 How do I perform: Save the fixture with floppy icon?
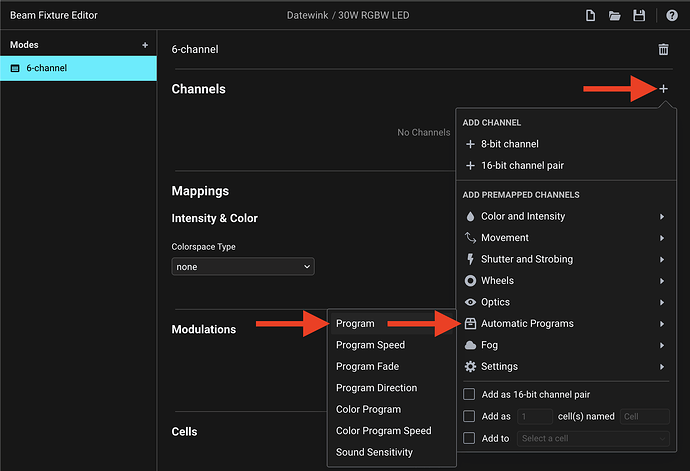[x=639, y=15]
